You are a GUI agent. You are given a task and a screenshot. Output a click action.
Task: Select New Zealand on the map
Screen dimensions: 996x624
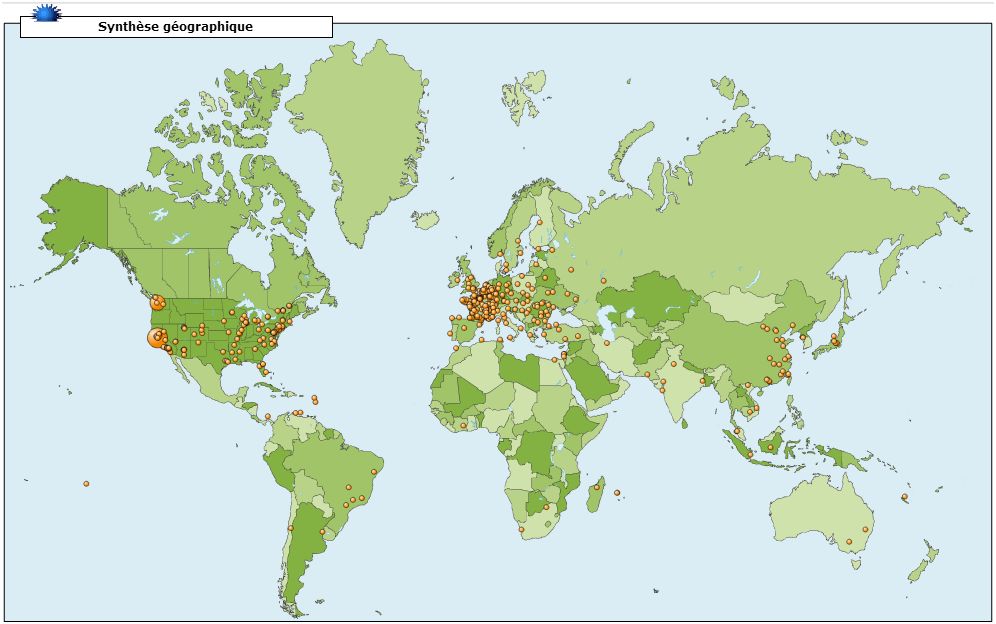924,561
